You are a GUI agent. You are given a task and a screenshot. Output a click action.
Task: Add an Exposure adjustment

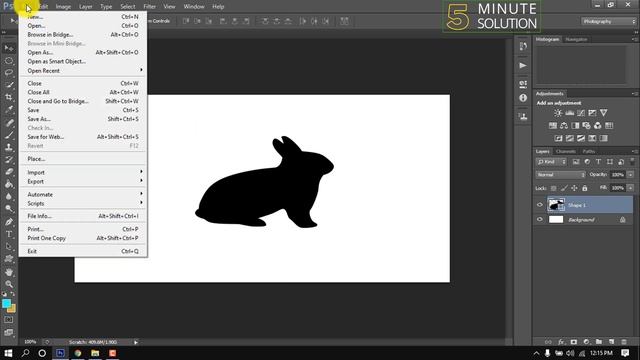592,113
